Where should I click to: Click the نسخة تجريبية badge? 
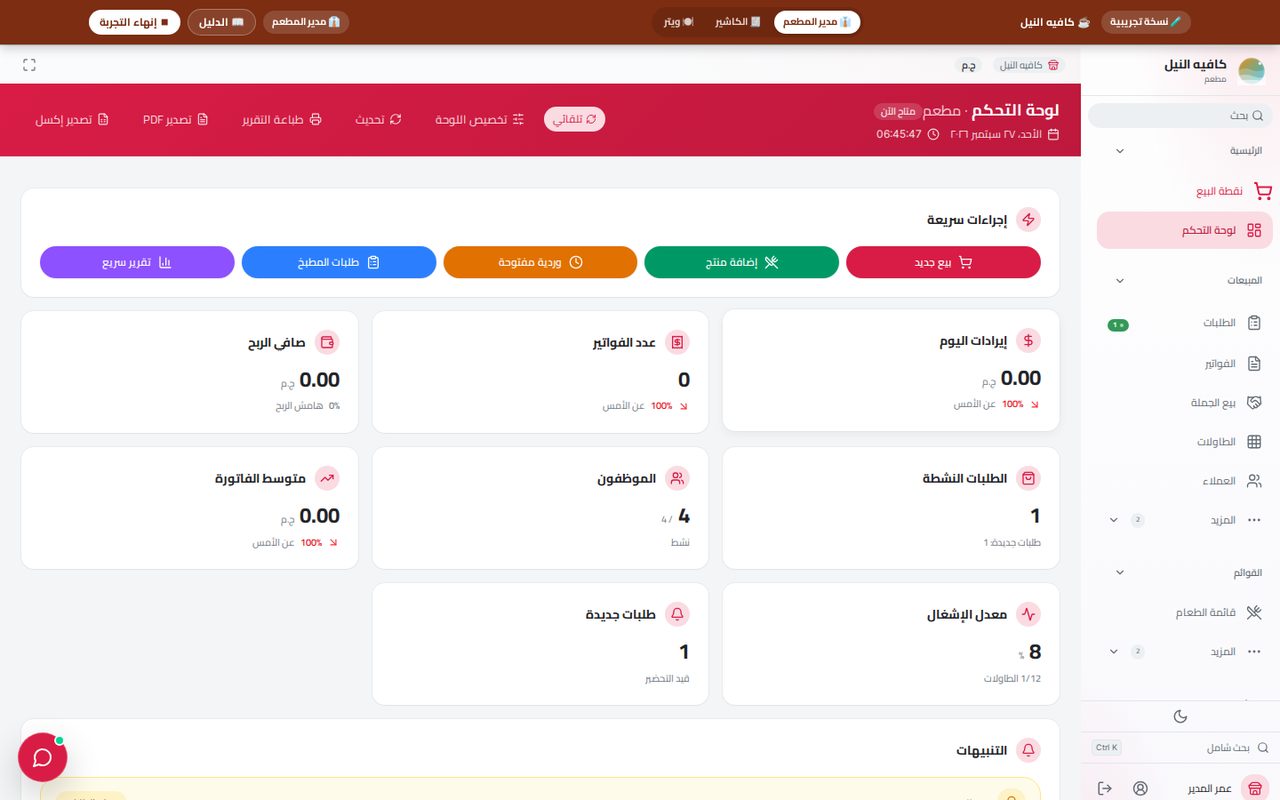coord(1146,22)
